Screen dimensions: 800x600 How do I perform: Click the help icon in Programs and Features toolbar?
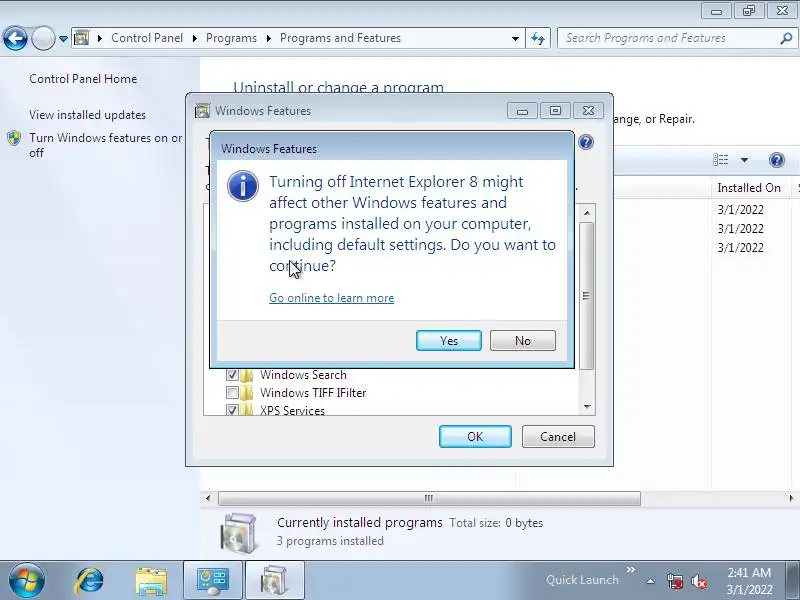(x=777, y=160)
